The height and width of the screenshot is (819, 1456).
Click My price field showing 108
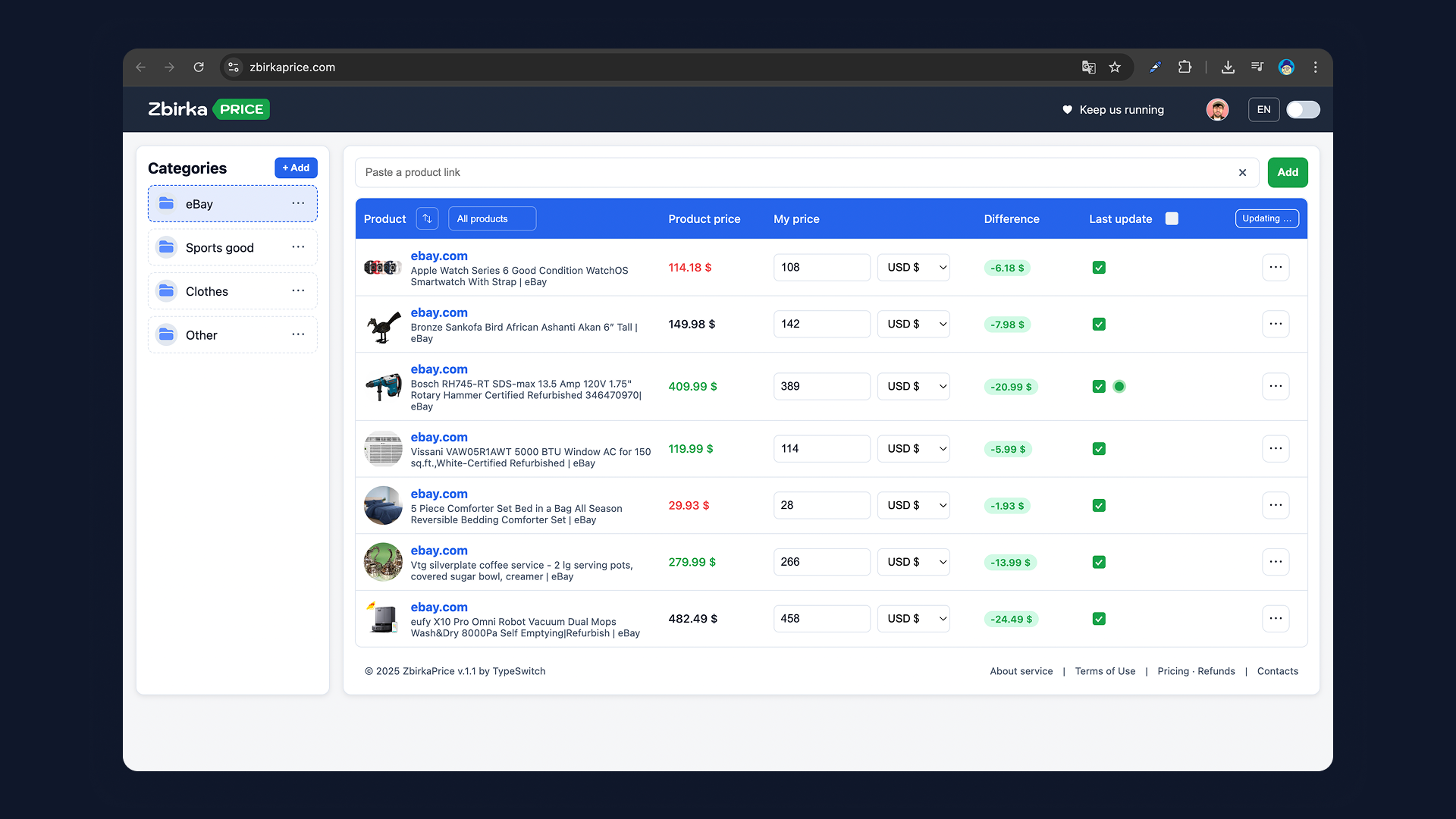coord(821,267)
